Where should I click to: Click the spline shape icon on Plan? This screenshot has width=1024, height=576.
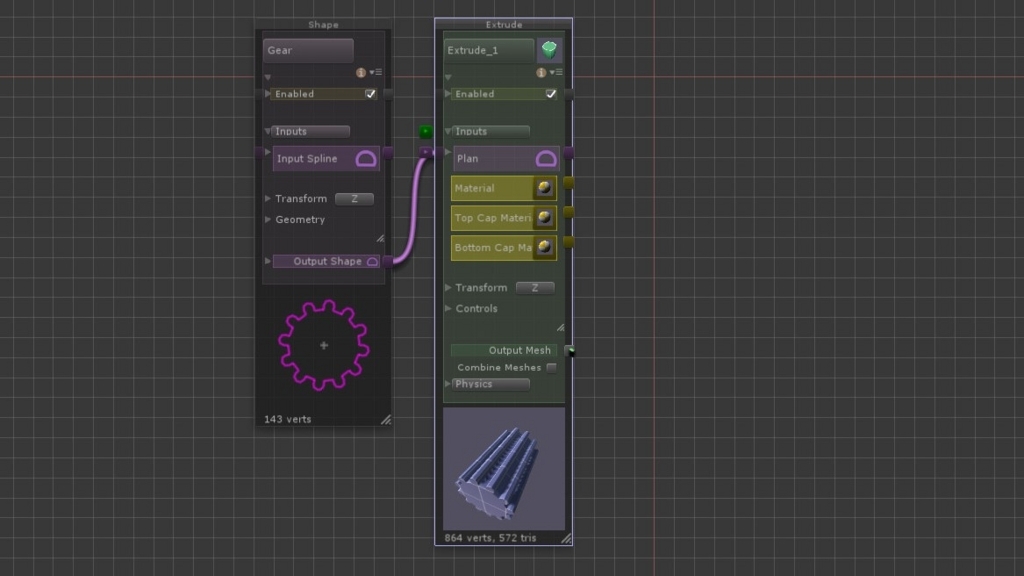point(546,159)
